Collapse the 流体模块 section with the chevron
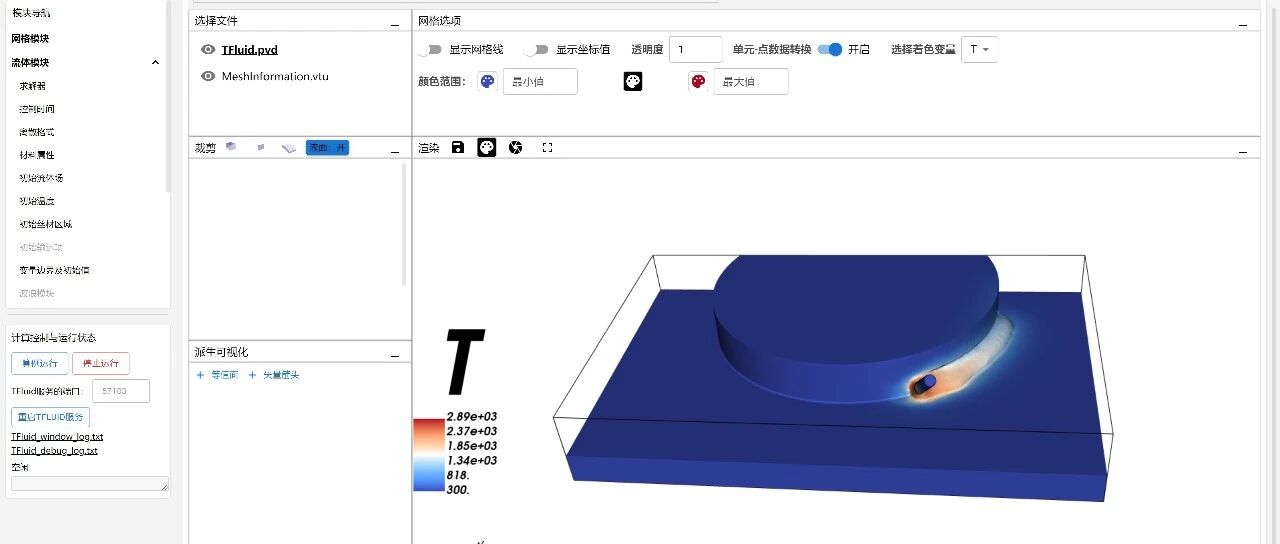Screen dimensions: 1280x544 pos(155,62)
